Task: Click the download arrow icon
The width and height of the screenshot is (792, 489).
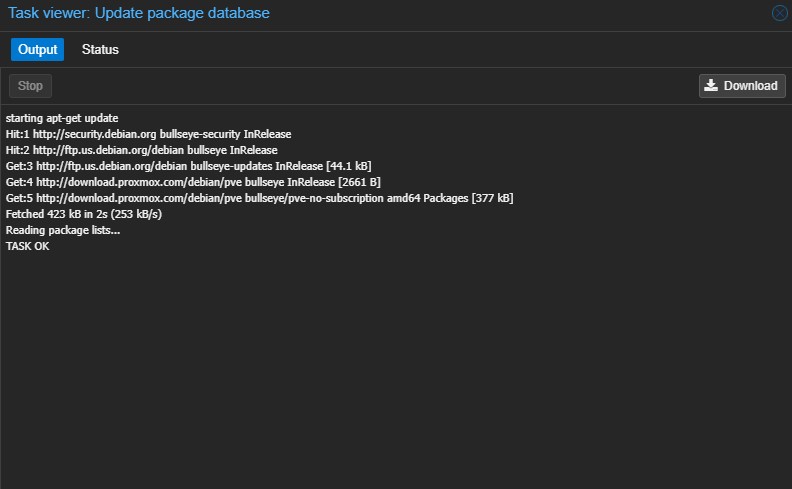Action: [711, 86]
